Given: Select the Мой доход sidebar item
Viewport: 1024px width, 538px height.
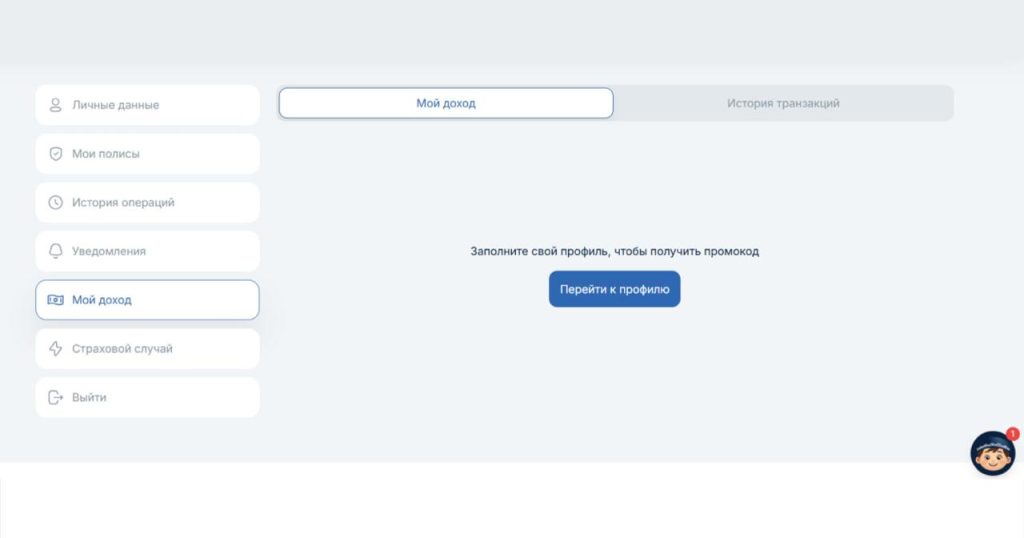Looking at the screenshot, I should pyautogui.click(x=102, y=300).
